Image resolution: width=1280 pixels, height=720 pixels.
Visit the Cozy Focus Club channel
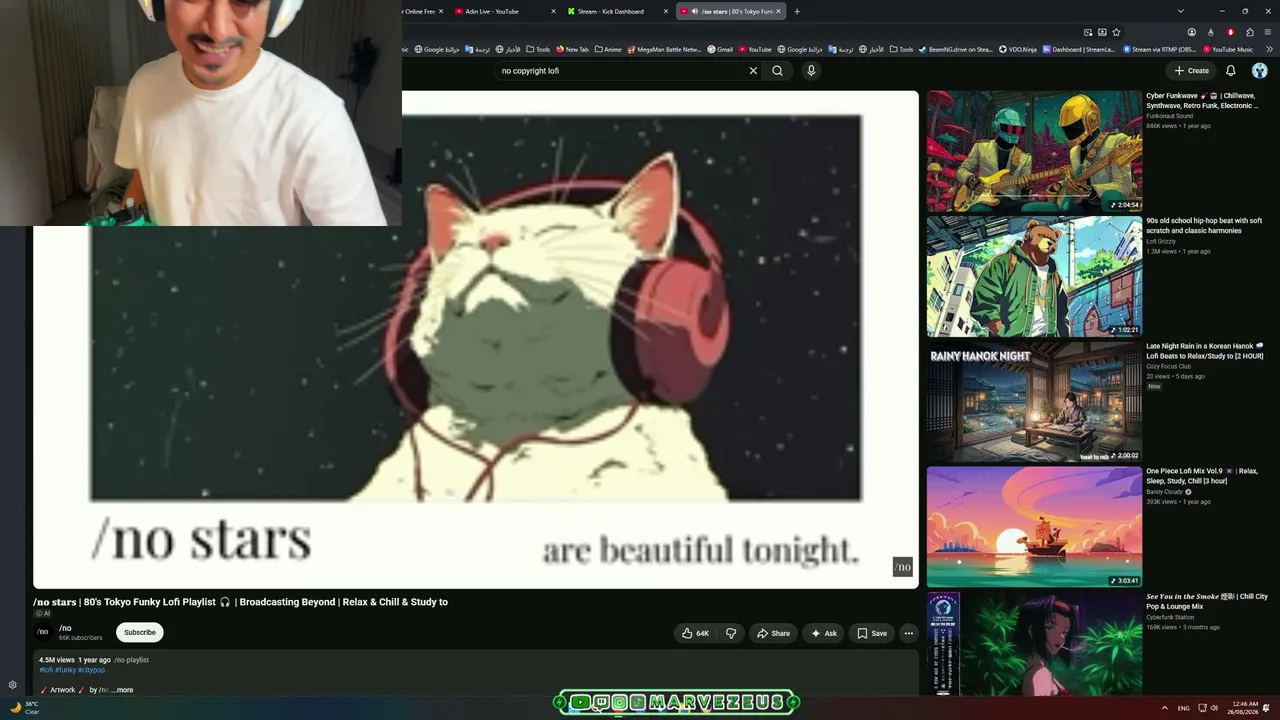point(1168,366)
